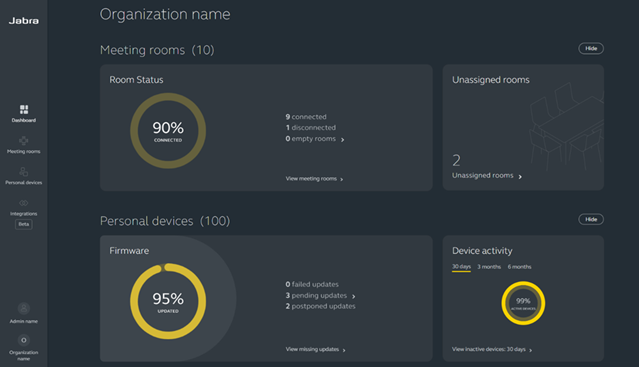This screenshot has height=367, width=639.
Task: Select the 6 months activity tab
Action: [519, 267]
